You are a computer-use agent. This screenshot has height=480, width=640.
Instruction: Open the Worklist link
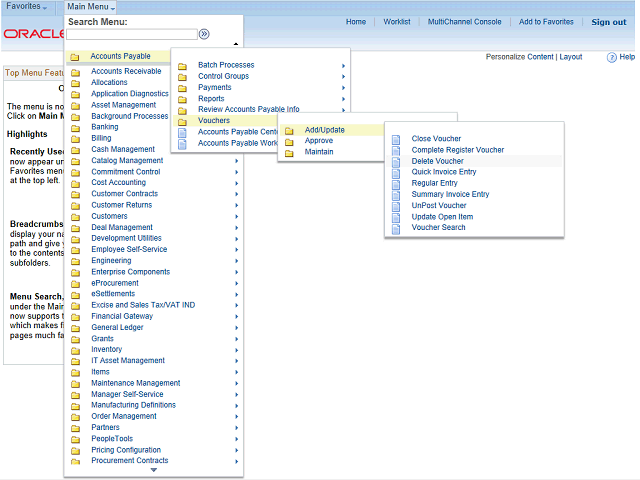[396, 22]
